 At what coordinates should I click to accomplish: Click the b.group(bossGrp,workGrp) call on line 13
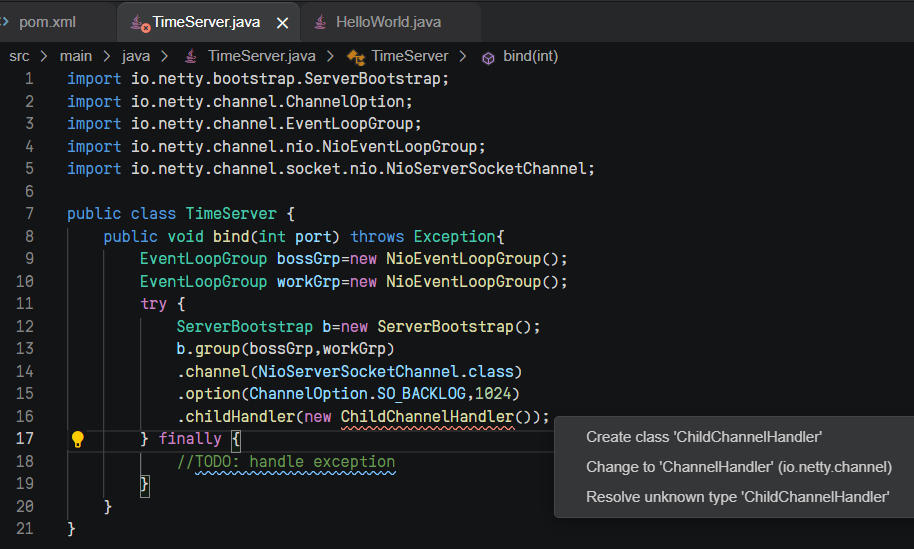(x=285, y=349)
